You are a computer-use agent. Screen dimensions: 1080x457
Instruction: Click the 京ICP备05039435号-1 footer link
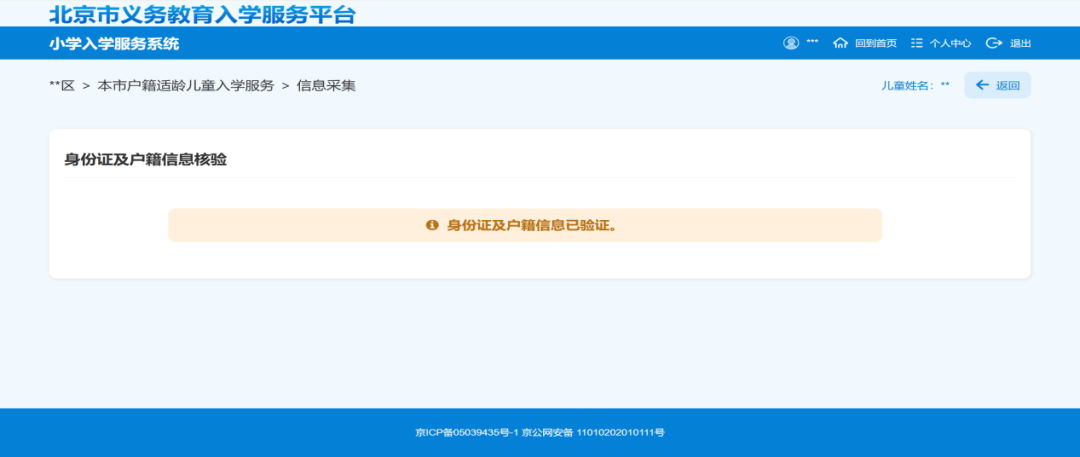(464, 433)
